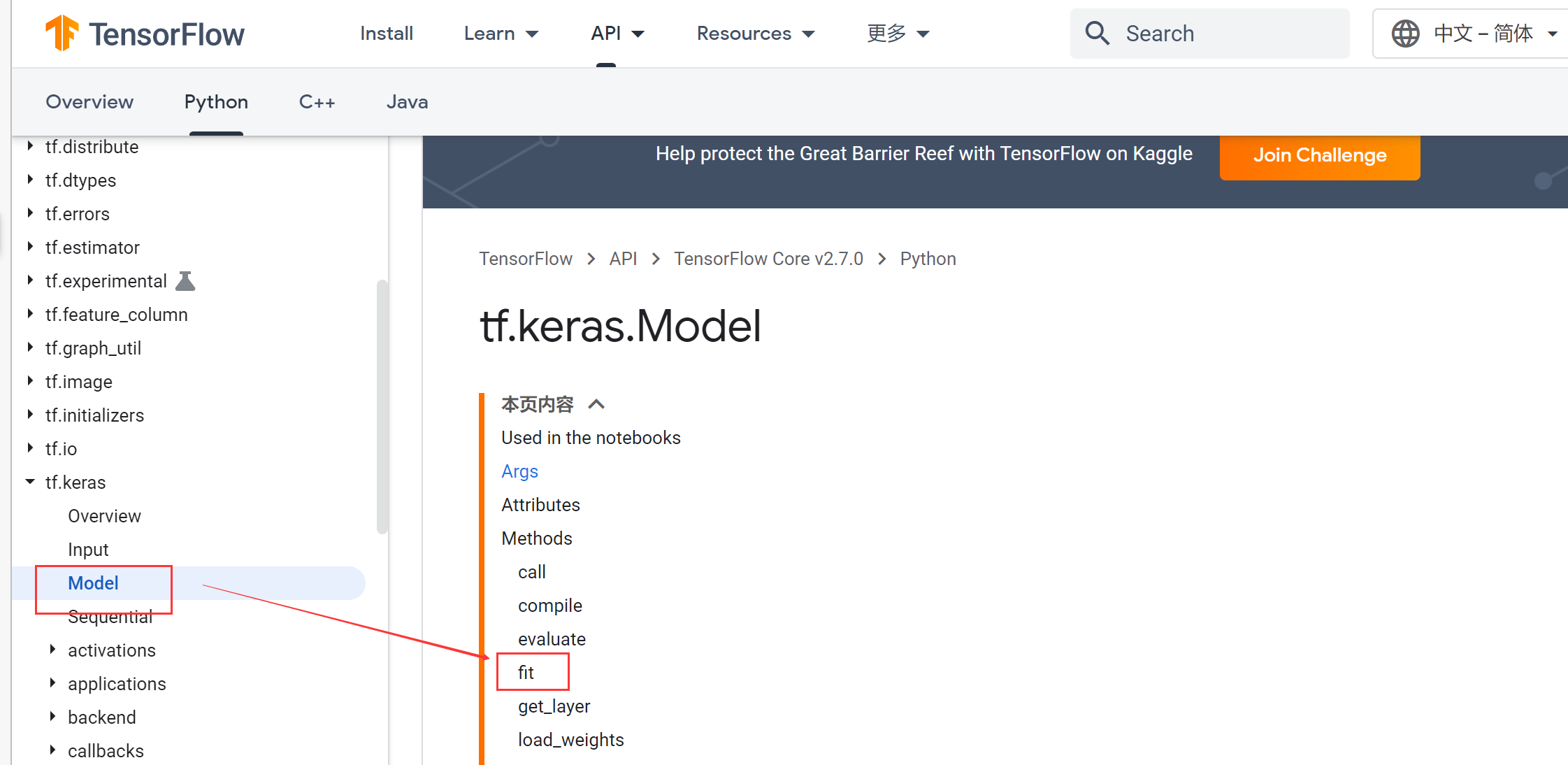Expand the tf.experimental tree node
Screen dimensions: 1568x765
point(30,280)
